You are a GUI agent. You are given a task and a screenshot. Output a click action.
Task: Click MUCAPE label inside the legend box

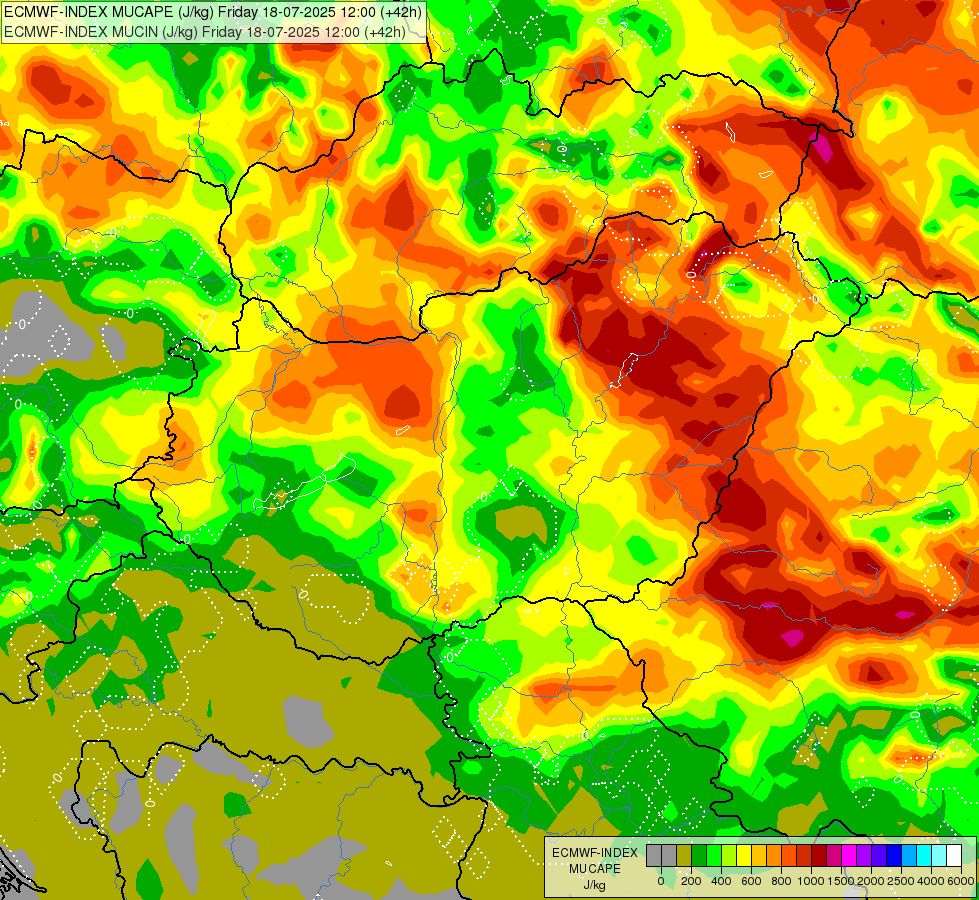(x=595, y=869)
